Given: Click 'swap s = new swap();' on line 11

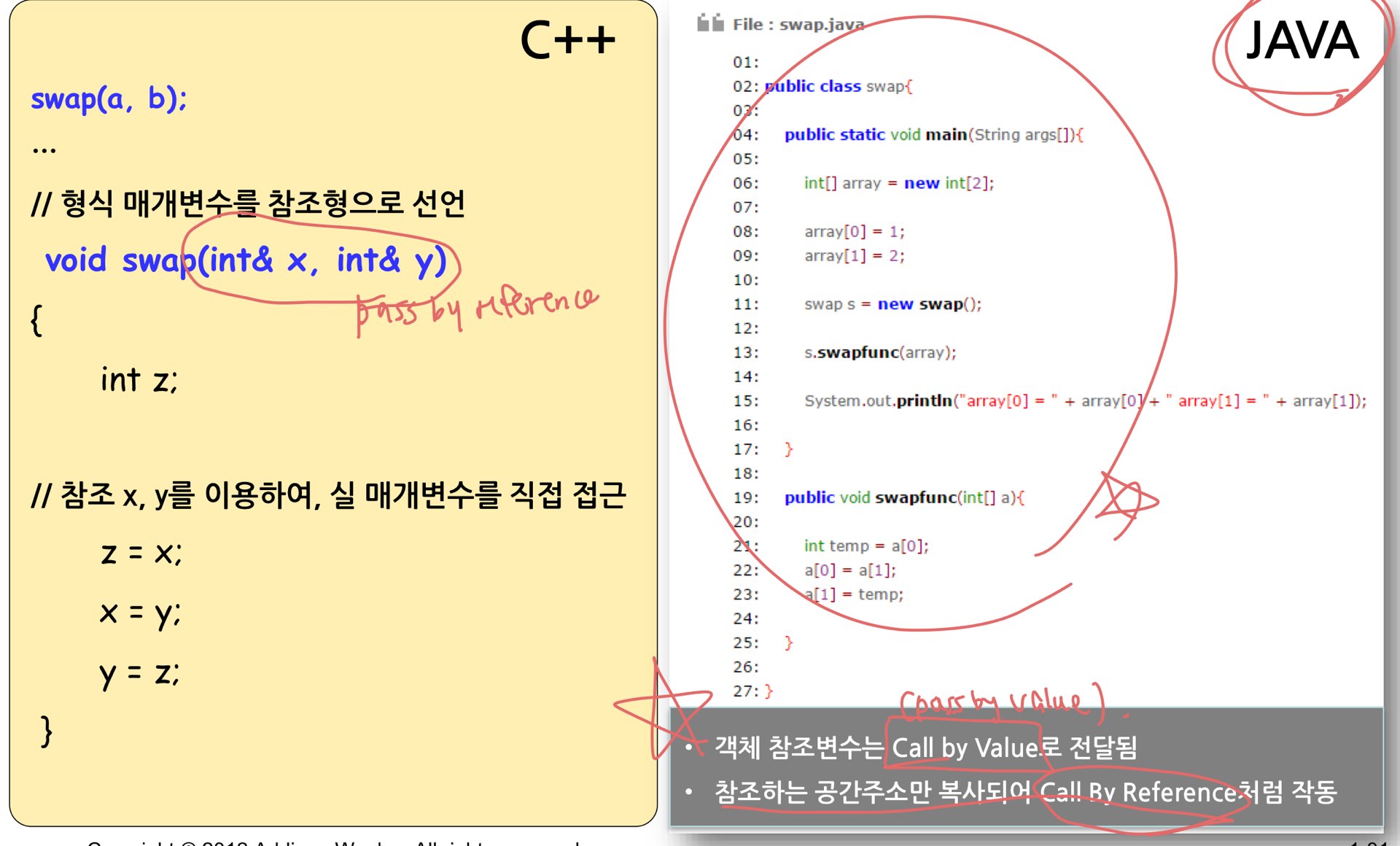Looking at the screenshot, I should [x=892, y=304].
